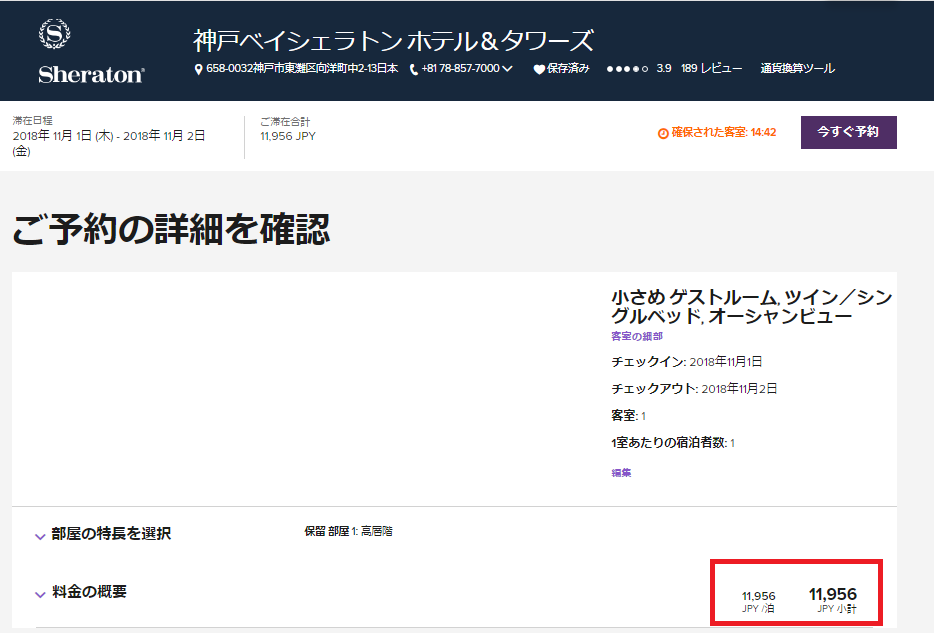
Task: Click the phone icon beside +81 number
Action: coord(414,70)
